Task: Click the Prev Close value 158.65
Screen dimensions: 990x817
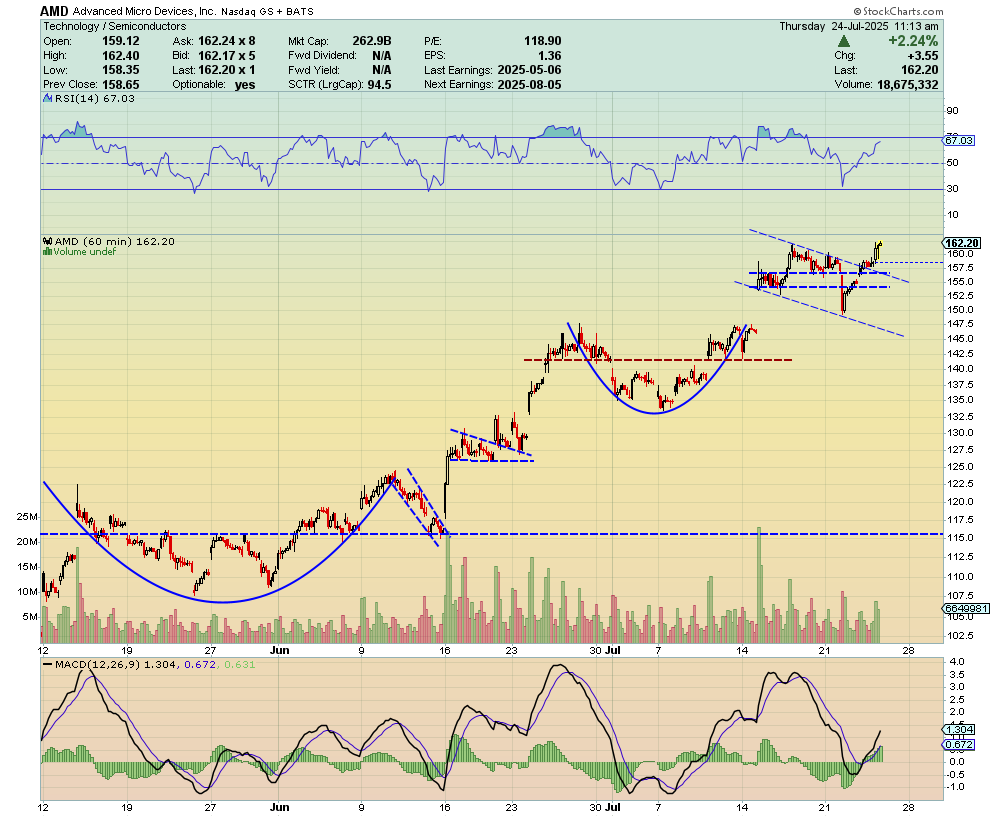Action: (x=121, y=85)
